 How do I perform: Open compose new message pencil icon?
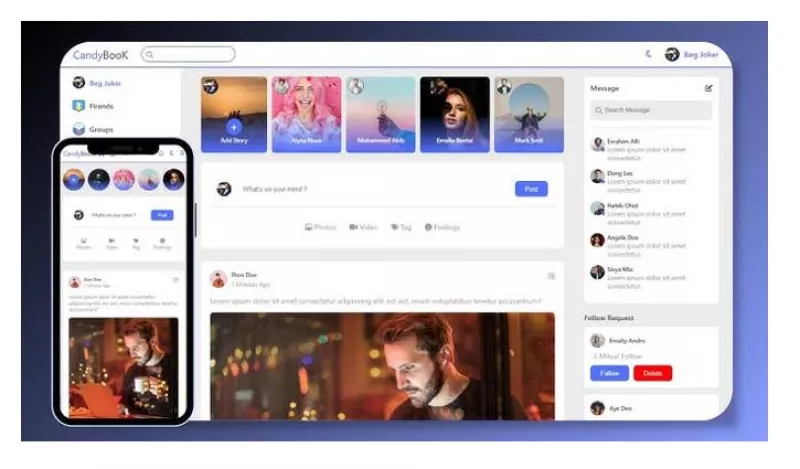708,88
